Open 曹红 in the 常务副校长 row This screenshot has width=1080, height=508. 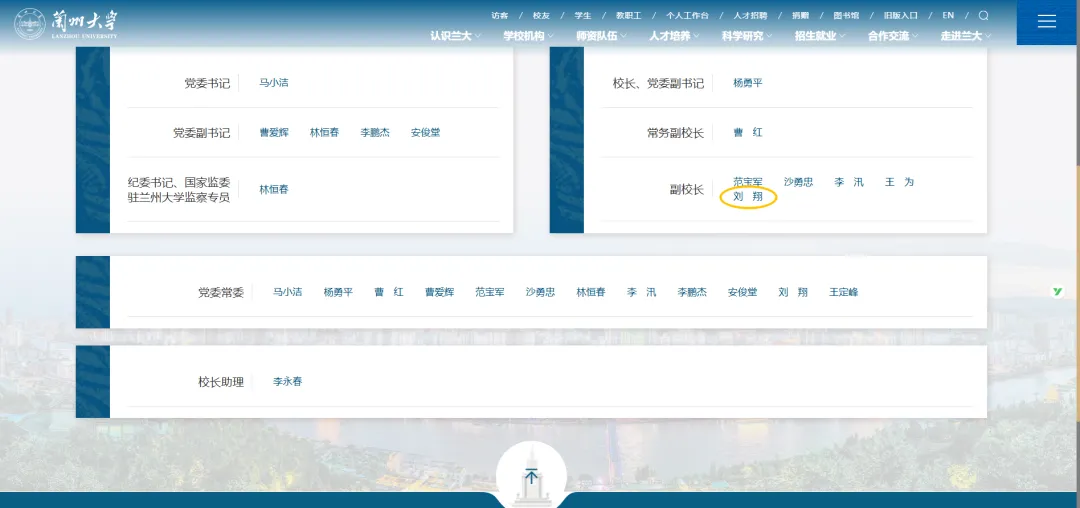coord(748,132)
